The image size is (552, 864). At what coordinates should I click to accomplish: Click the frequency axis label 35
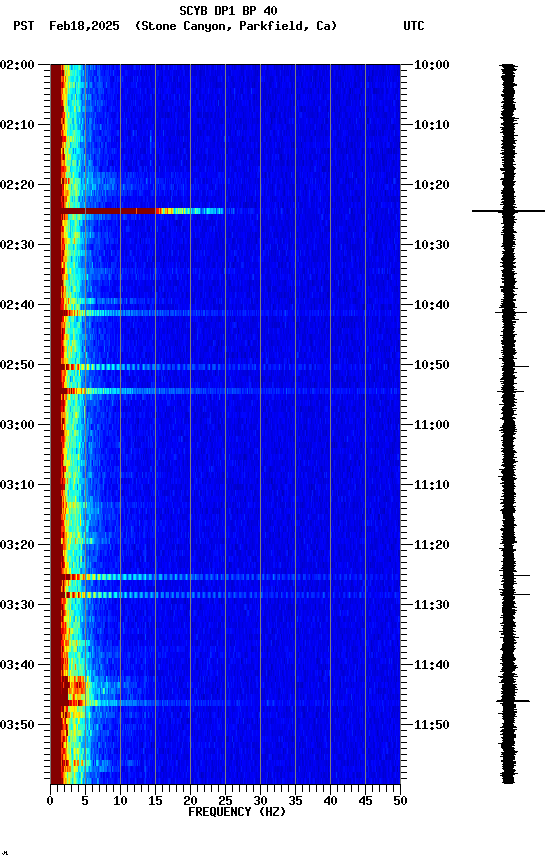click(295, 801)
